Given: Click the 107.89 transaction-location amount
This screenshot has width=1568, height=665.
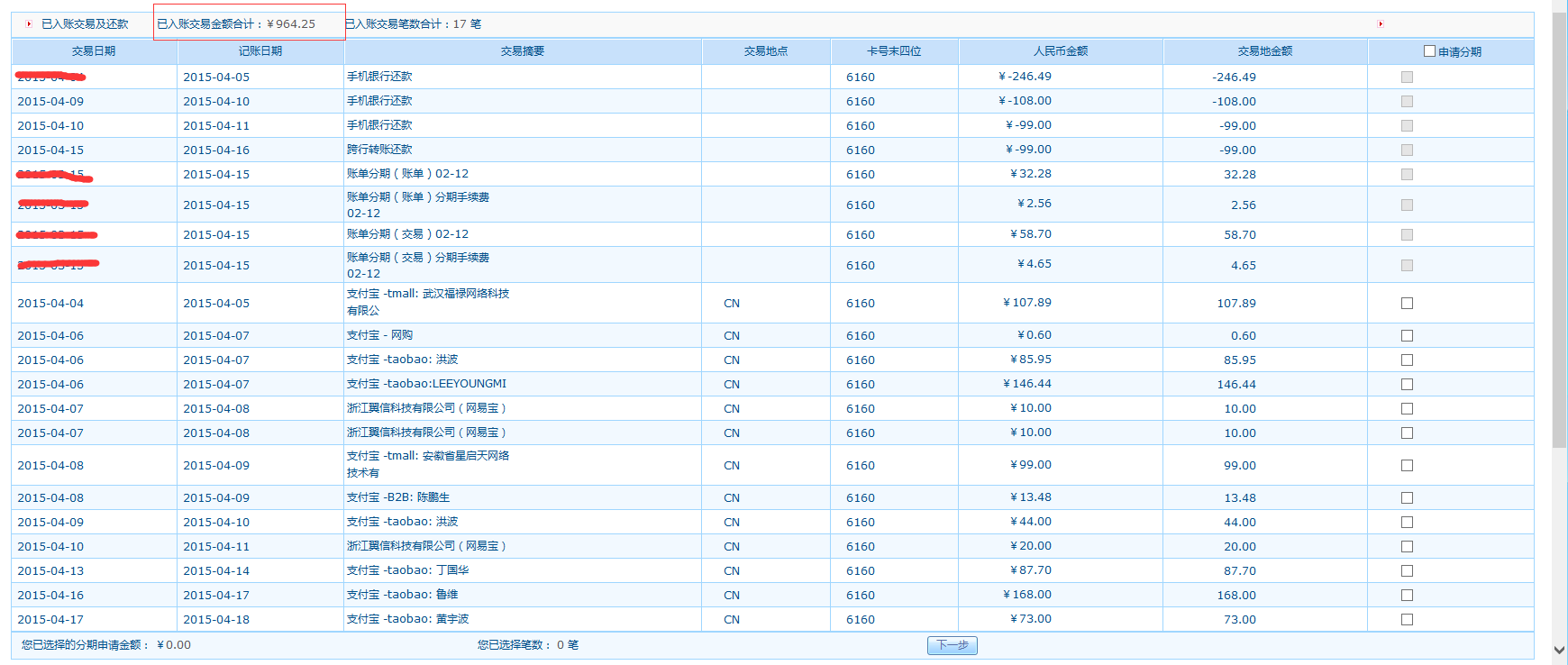Looking at the screenshot, I should (x=1236, y=304).
